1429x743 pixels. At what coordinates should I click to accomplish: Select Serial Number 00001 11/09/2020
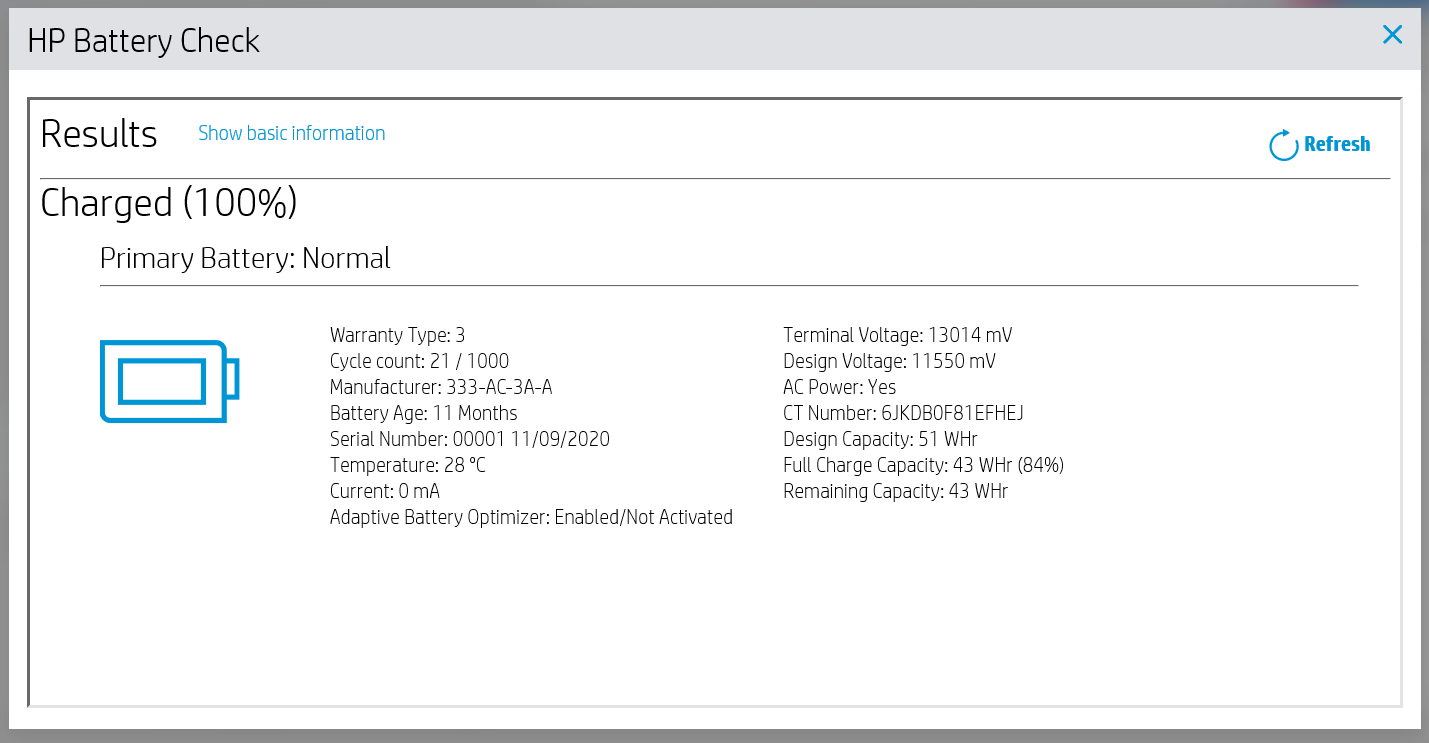(470, 439)
